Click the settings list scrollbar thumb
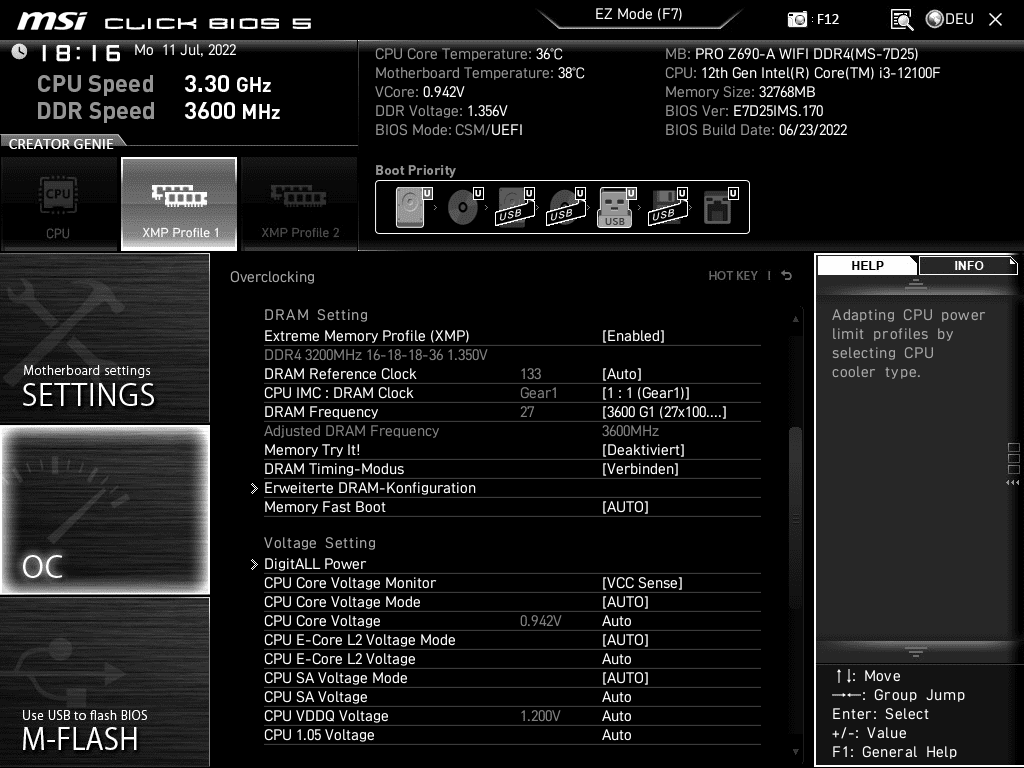The height and width of the screenshot is (768, 1024). 795,516
